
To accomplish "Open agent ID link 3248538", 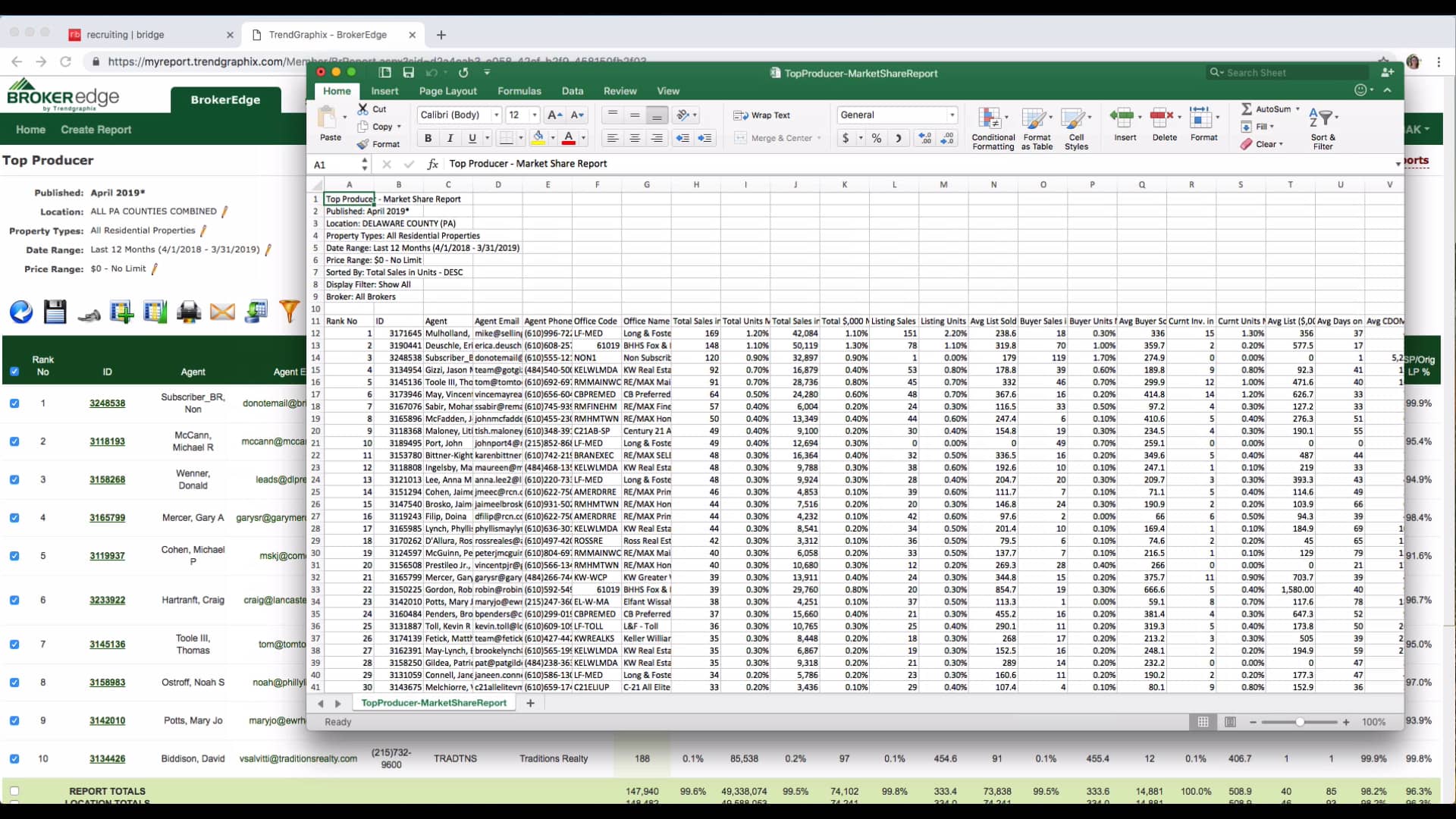I will tap(107, 403).
